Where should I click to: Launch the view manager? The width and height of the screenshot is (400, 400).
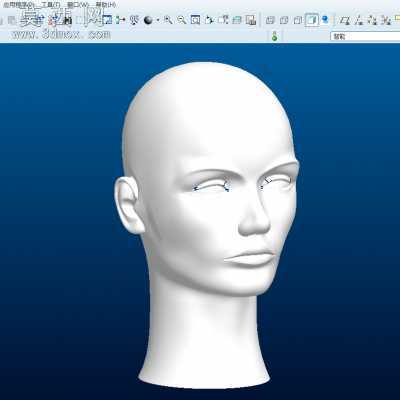pos(251,20)
